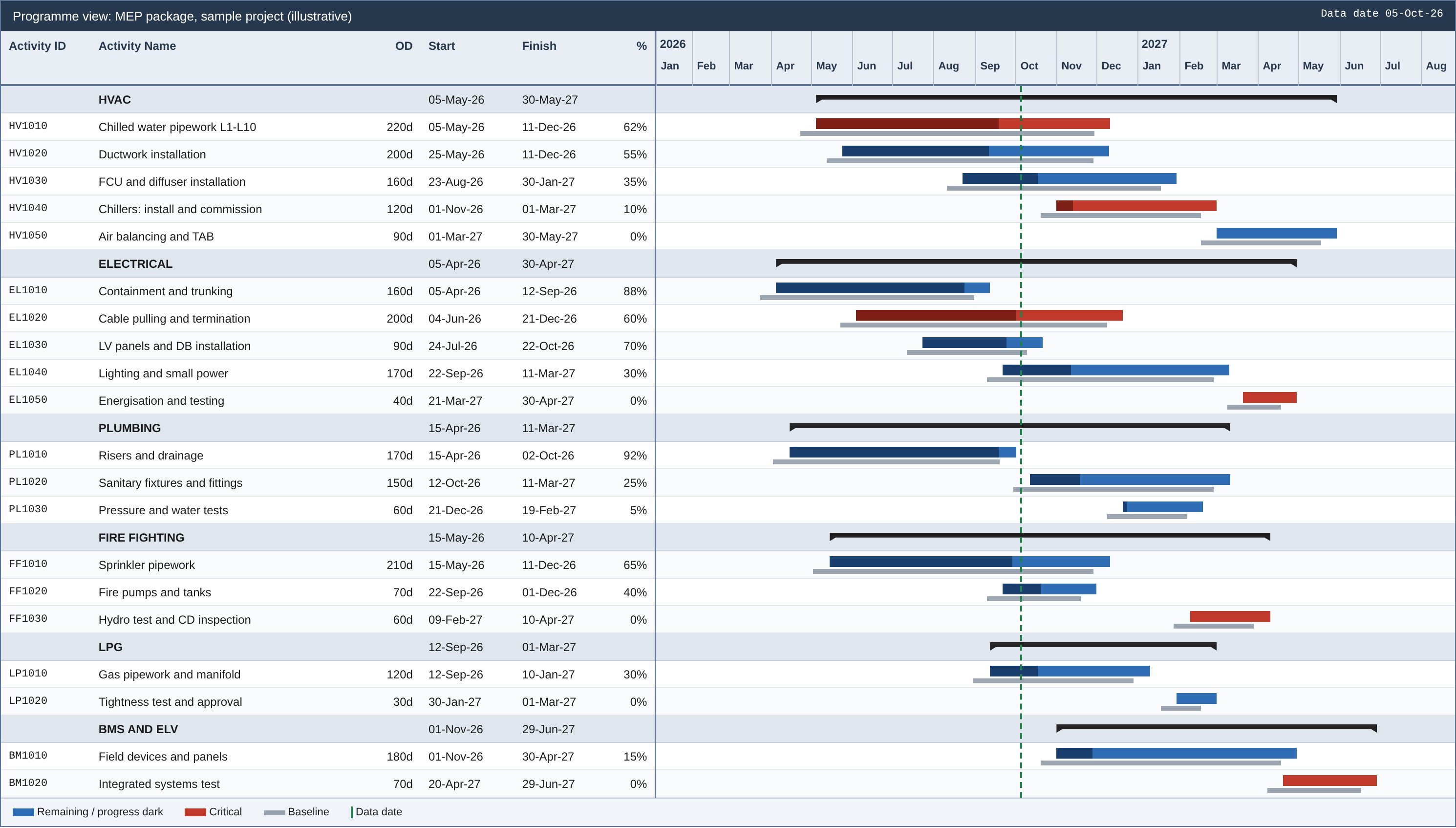Click the LPG summary bar in the Gantt
This screenshot has width=1456, height=828.
[1103, 646]
